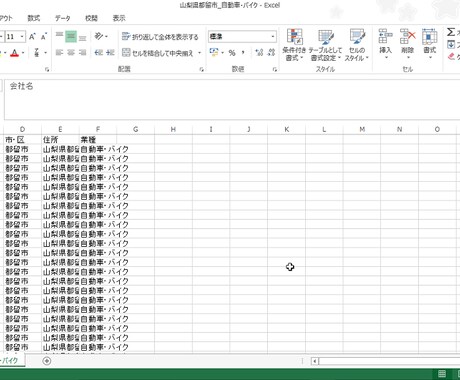Toggle the highlighted middle vertical alignment
This screenshot has height=380, width=460.
pyautogui.click(x=71, y=36)
